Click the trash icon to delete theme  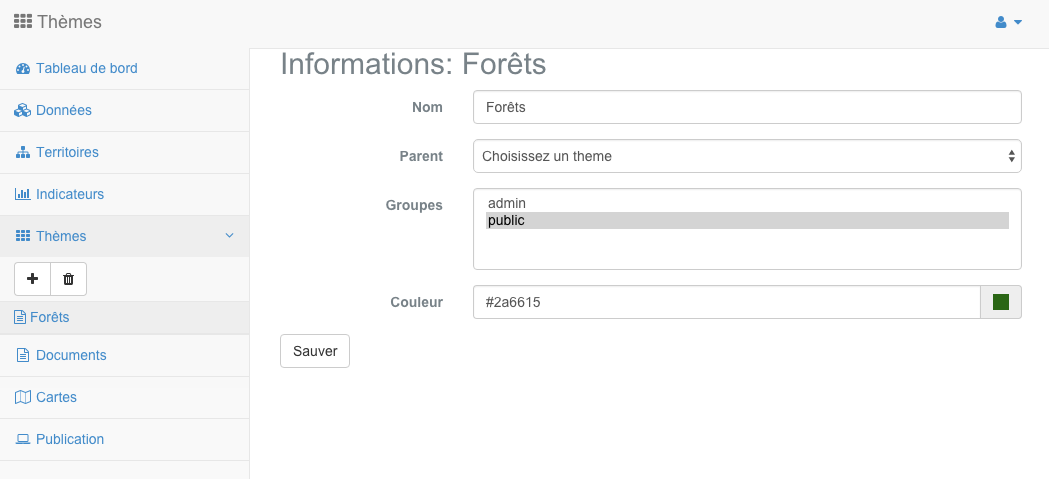(x=68, y=279)
